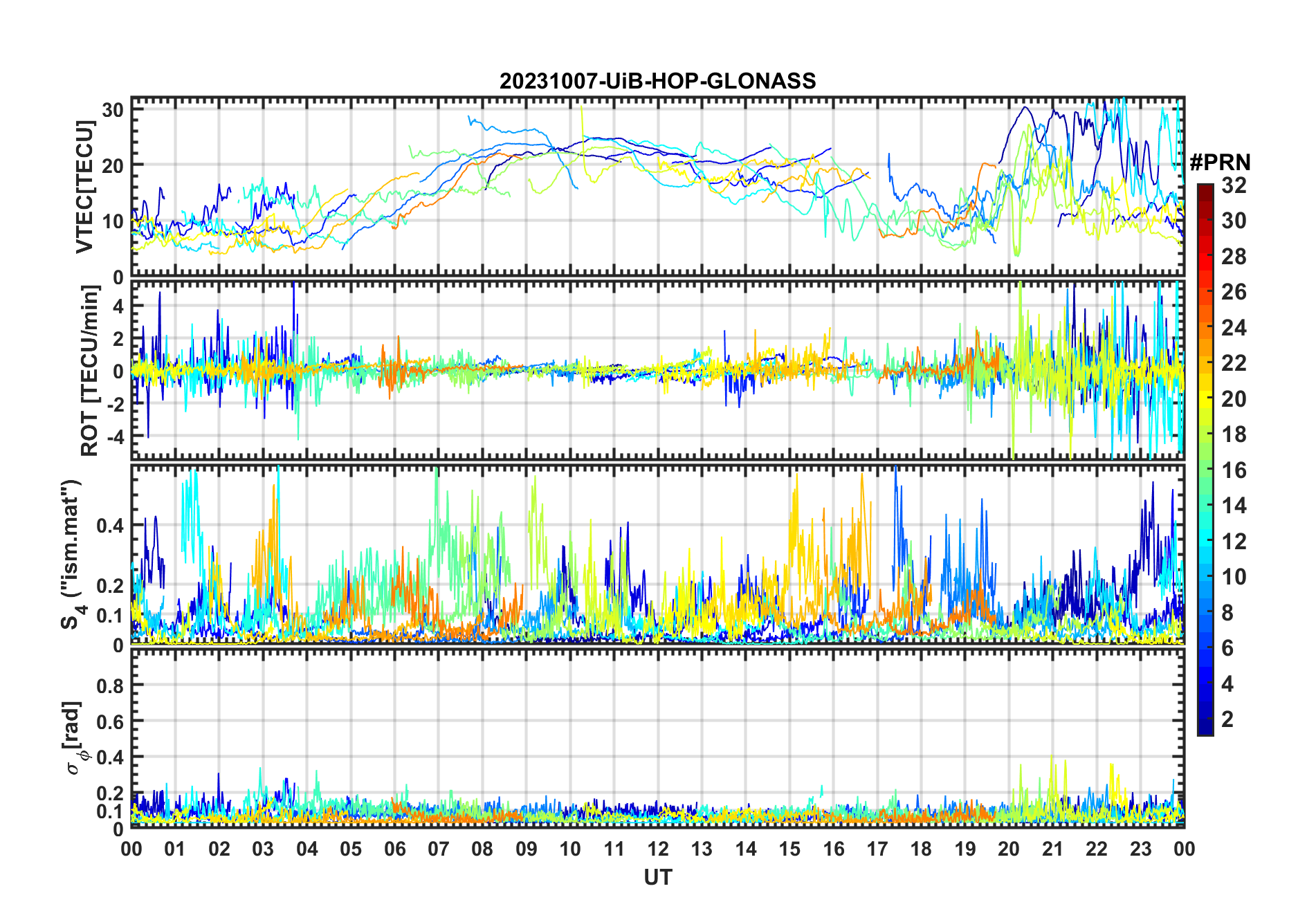Select the ROT [TECU/min] y-axis label
Image resolution: width=1316 pixels, height=920 pixels.
click(x=89, y=370)
